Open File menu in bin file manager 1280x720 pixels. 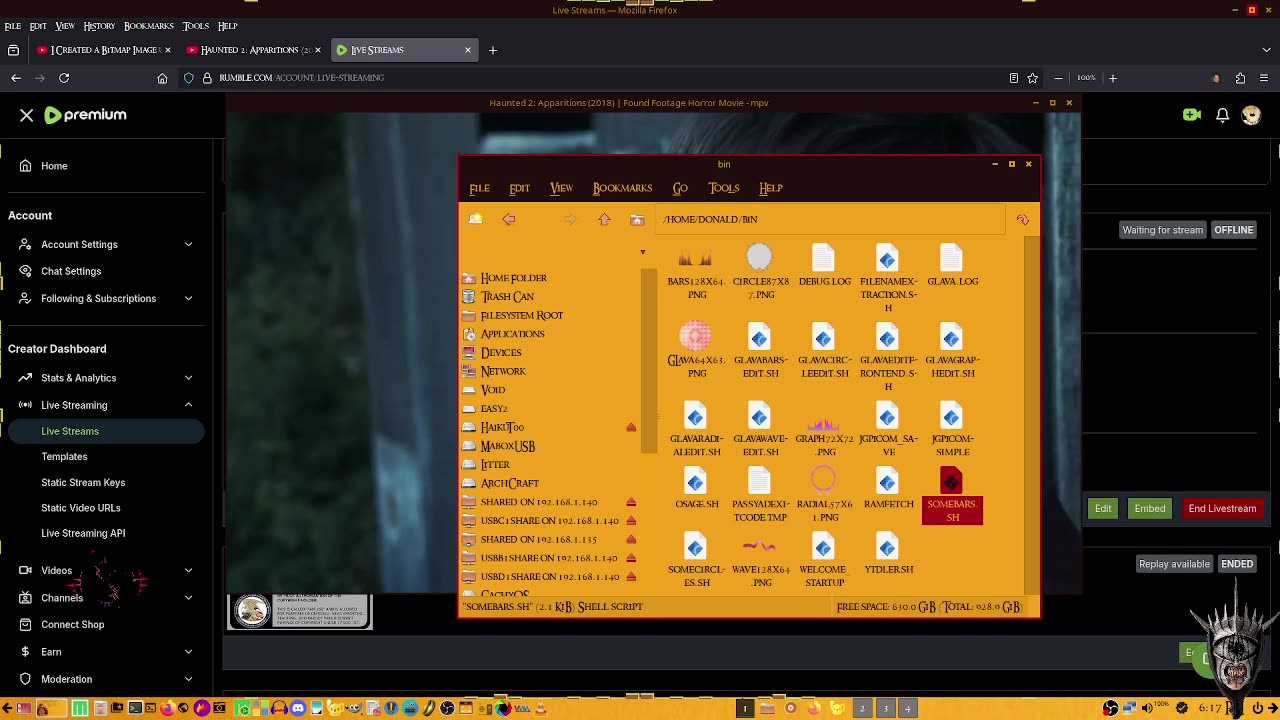[x=479, y=188]
